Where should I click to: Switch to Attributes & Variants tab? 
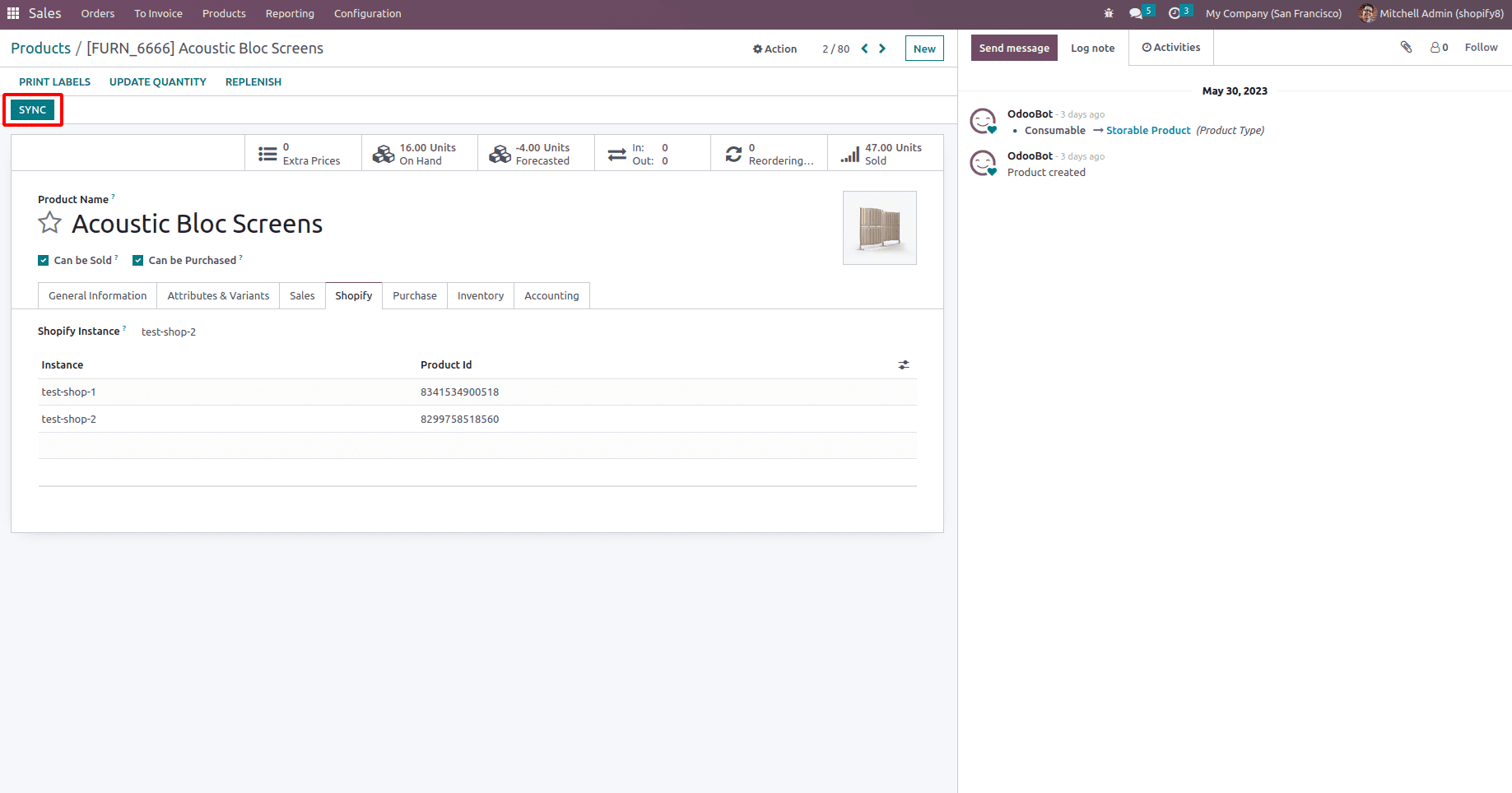(218, 295)
